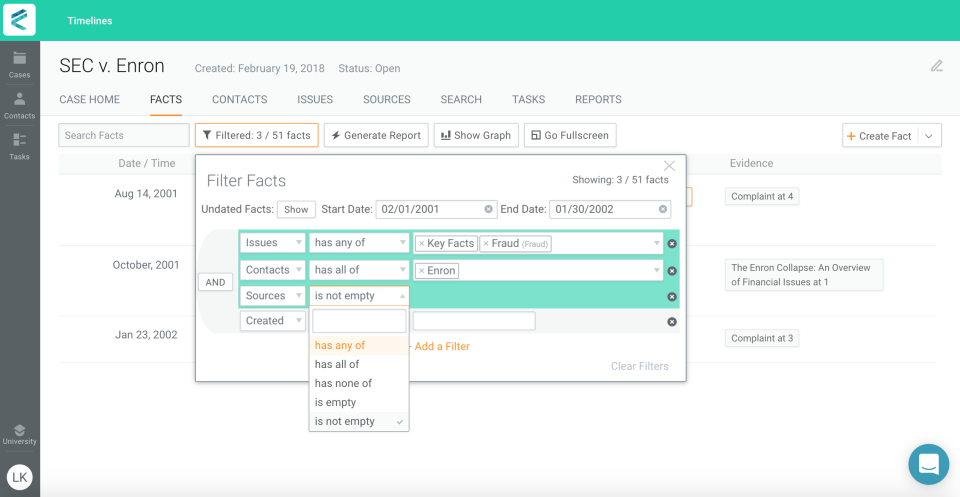Screen dimensions: 960x497
Task: Remove the Sources filter row
Action: tap(672, 296)
